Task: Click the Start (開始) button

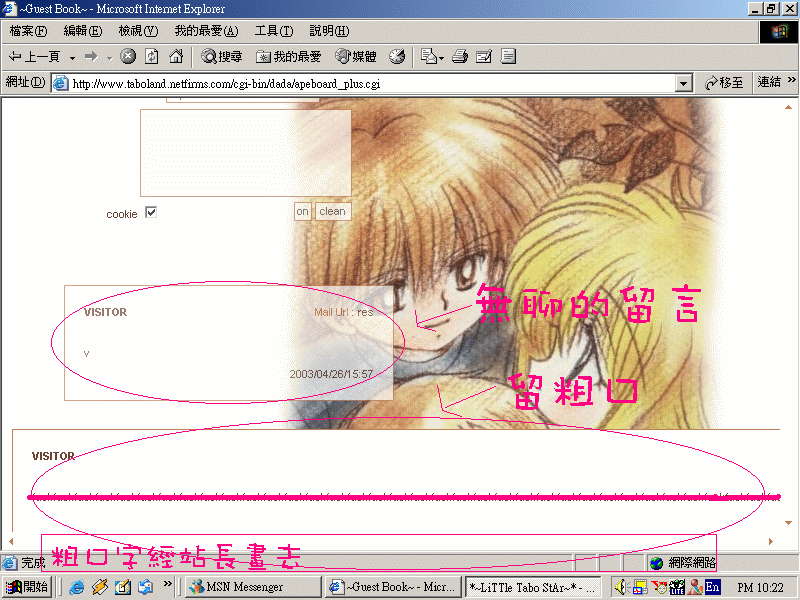Action: (27, 587)
